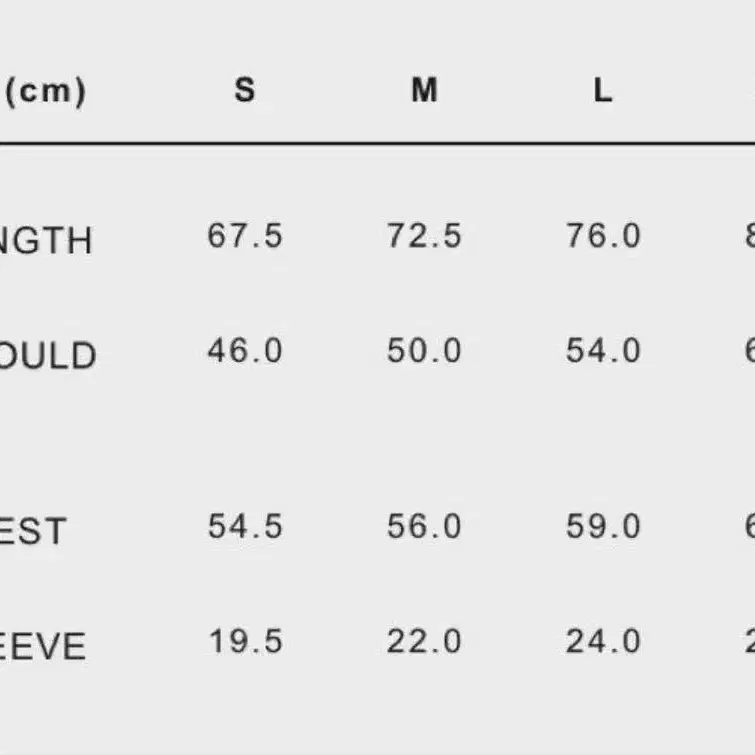The height and width of the screenshot is (755, 755).
Task: Click the 50.0 shoulder value for M
Action: click(424, 351)
